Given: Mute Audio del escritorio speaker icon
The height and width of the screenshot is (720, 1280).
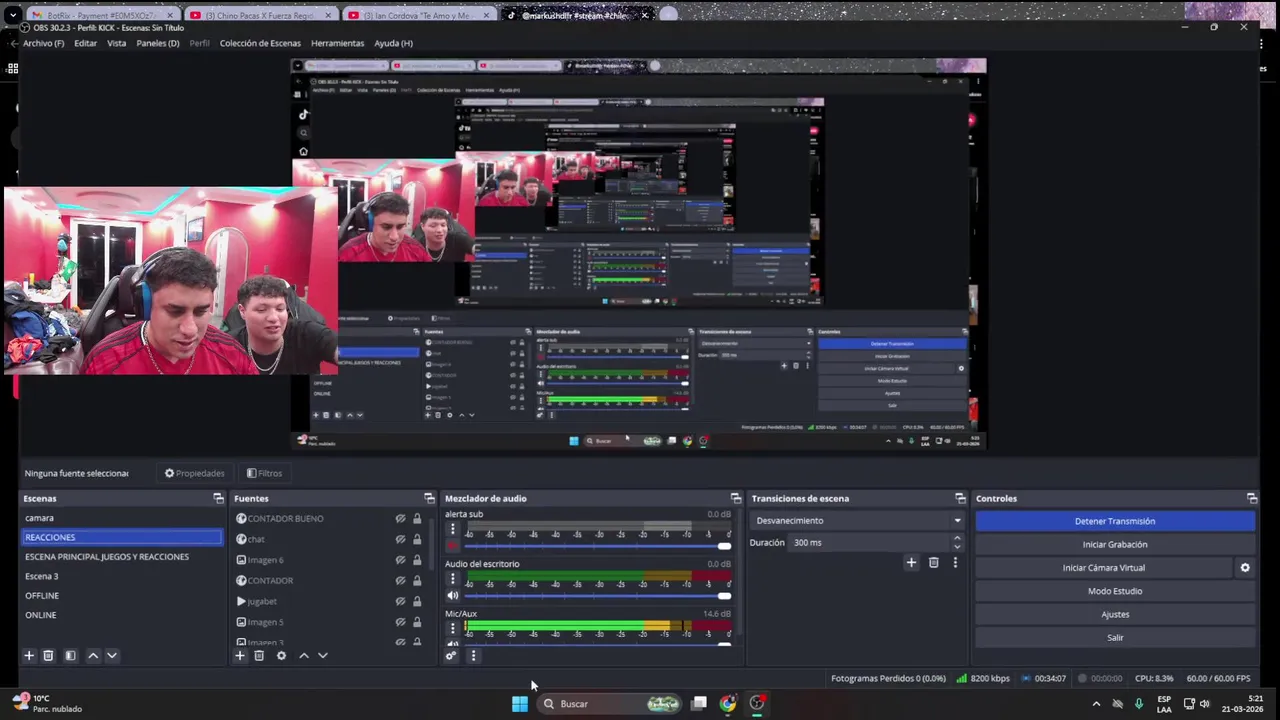Looking at the screenshot, I should [x=452, y=596].
